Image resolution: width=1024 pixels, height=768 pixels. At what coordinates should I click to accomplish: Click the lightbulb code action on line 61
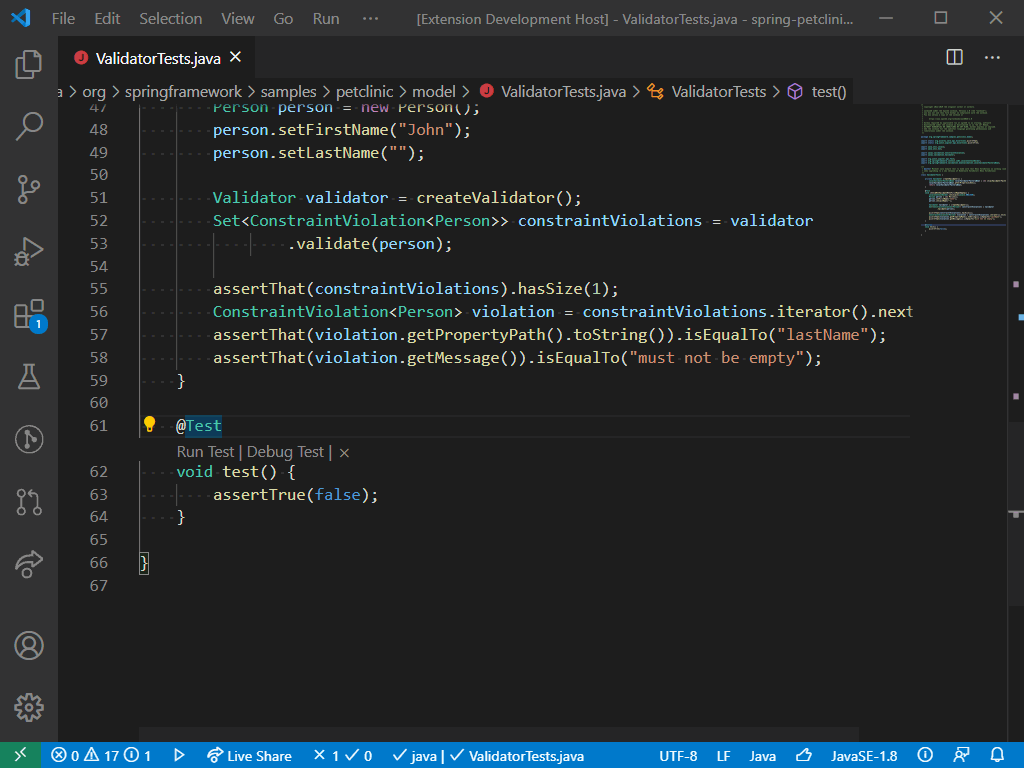tap(150, 424)
